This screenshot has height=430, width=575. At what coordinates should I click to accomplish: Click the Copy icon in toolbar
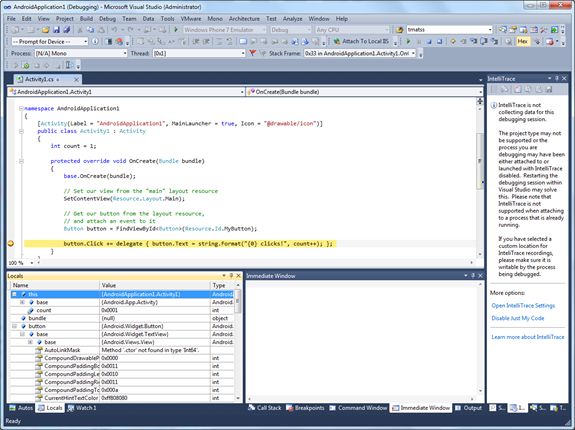pyautogui.click(x=90, y=30)
